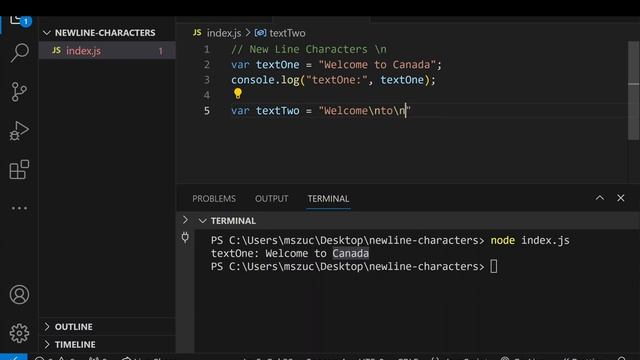Click 'Welcome to Canada' string on line 2

(377, 64)
